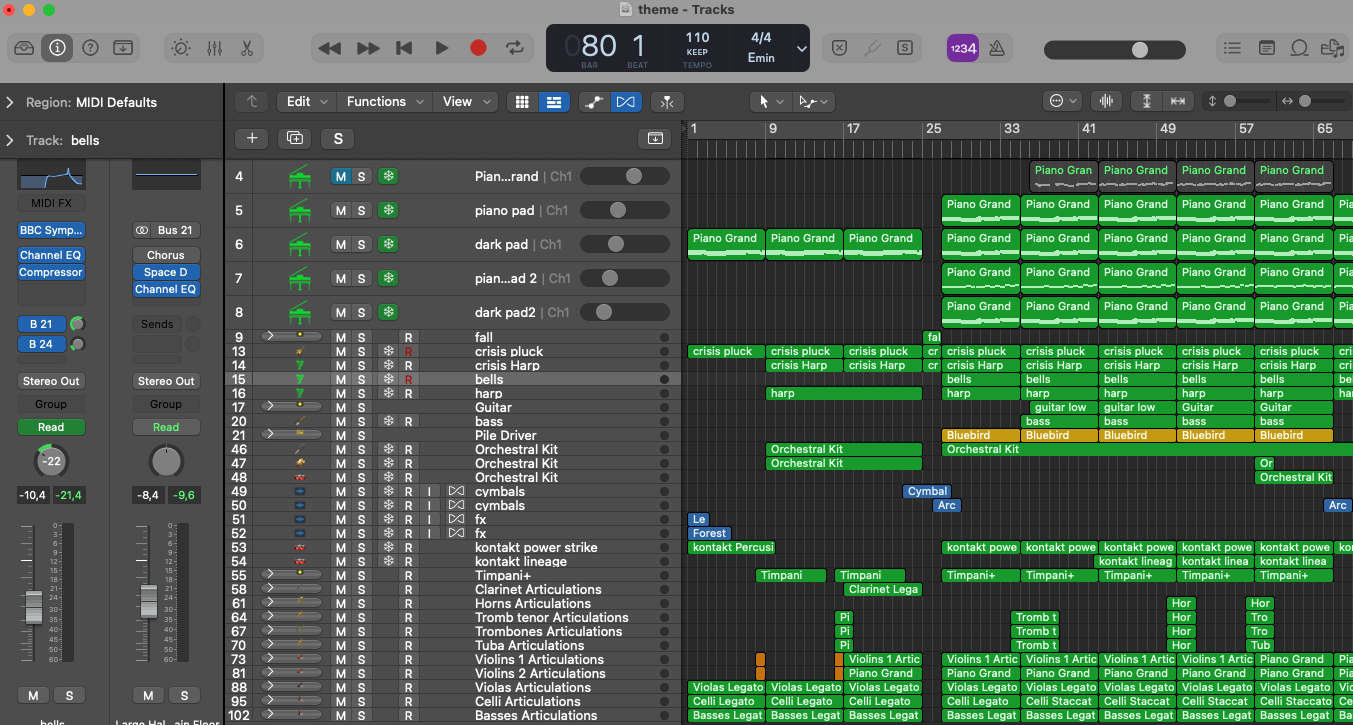Click the Channel EQ plugin on bells strip
The height and width of the screenshot is (725, 1353).
pos(51,255)
